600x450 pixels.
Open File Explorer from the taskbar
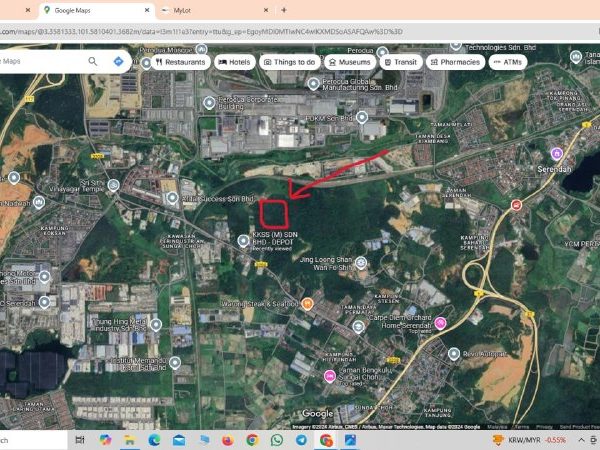(x=130, y=440)
